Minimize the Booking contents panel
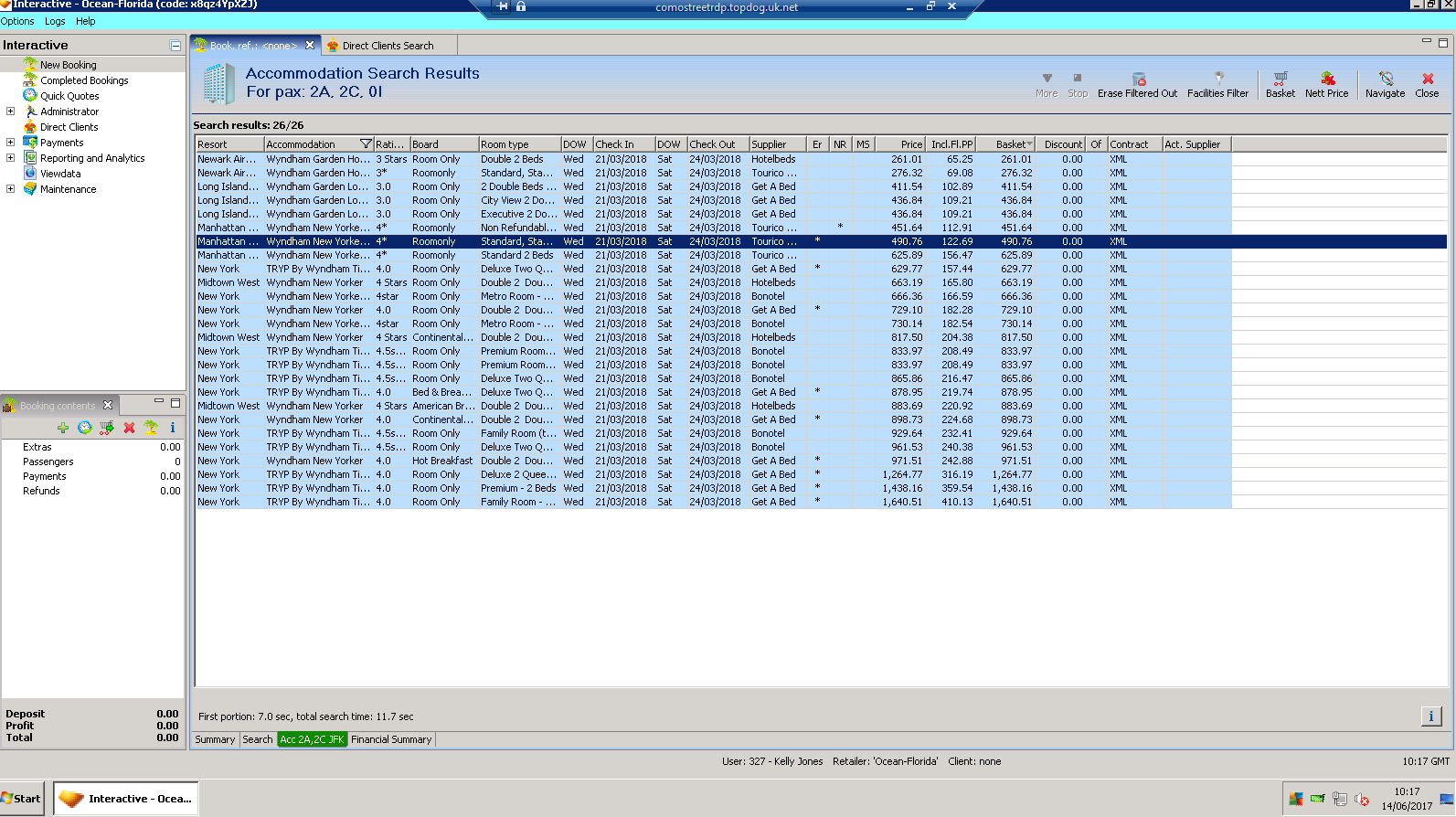 click(159, 402)
